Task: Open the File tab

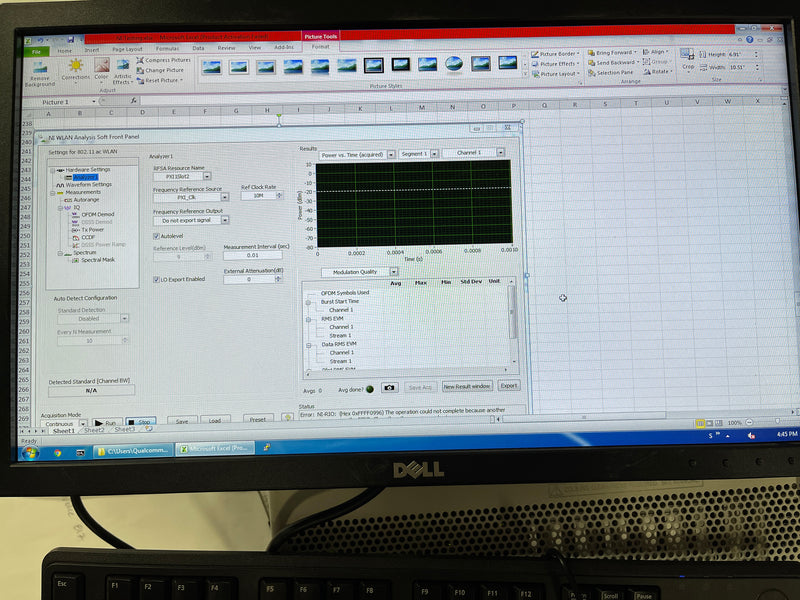Action: click(x=36, y=52)
